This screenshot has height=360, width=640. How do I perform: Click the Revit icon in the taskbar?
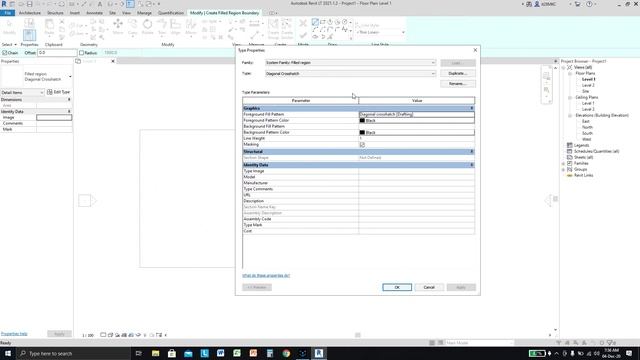tap(319, 353)
